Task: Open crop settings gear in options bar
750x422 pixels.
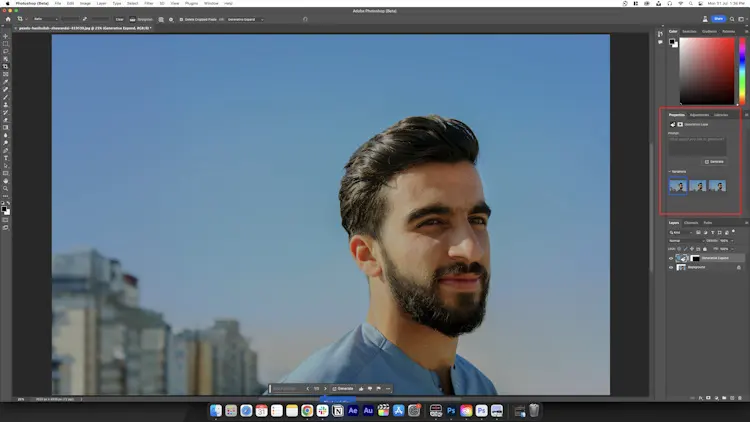Action: click(x=171, y=20)
